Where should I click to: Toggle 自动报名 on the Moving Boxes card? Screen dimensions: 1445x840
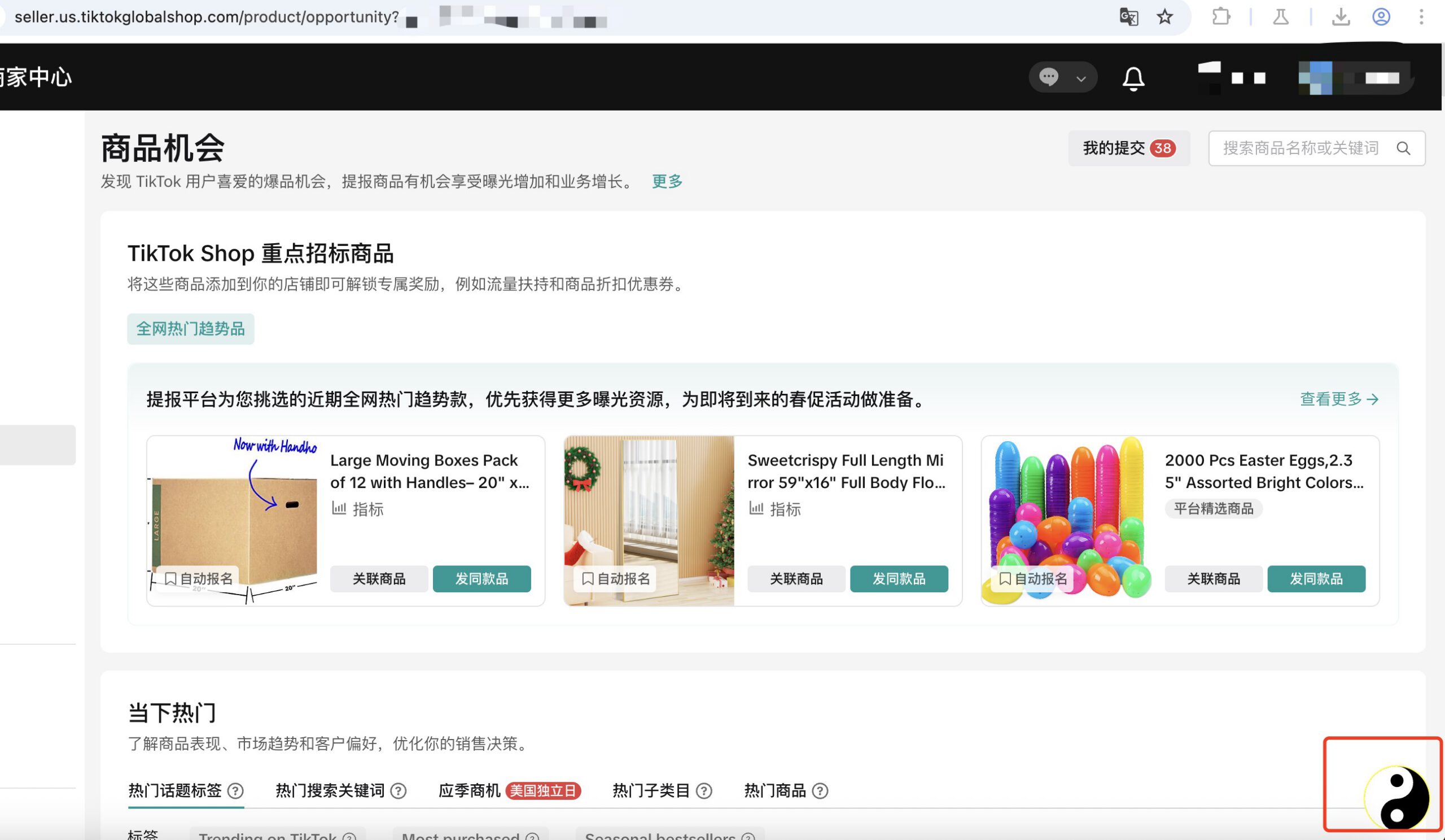tap(198, 579)
